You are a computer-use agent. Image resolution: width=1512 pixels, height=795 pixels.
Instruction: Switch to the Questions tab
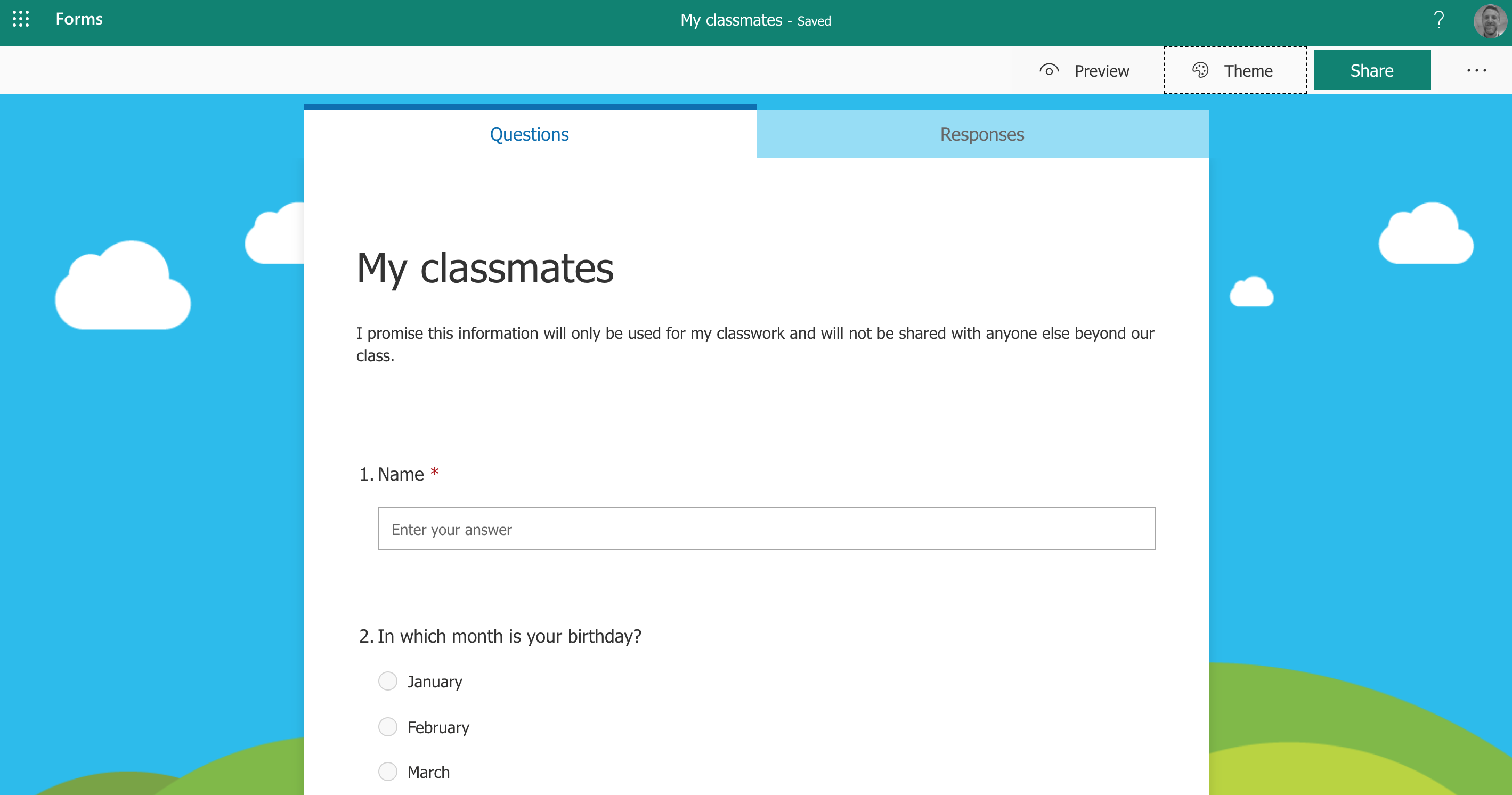pos(530,134)
